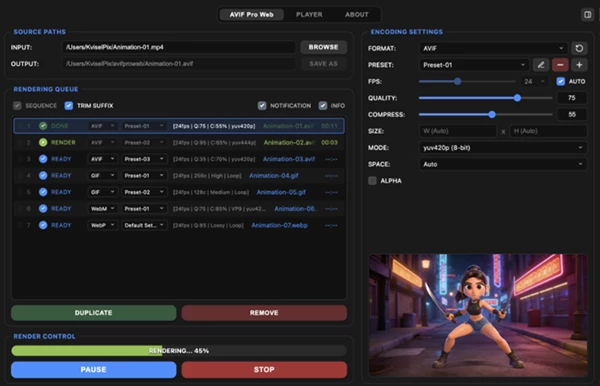The height and width of the screenshot is (386, 600).
Task: Enable the Alpha checkbox
Action: click(372, 181)
